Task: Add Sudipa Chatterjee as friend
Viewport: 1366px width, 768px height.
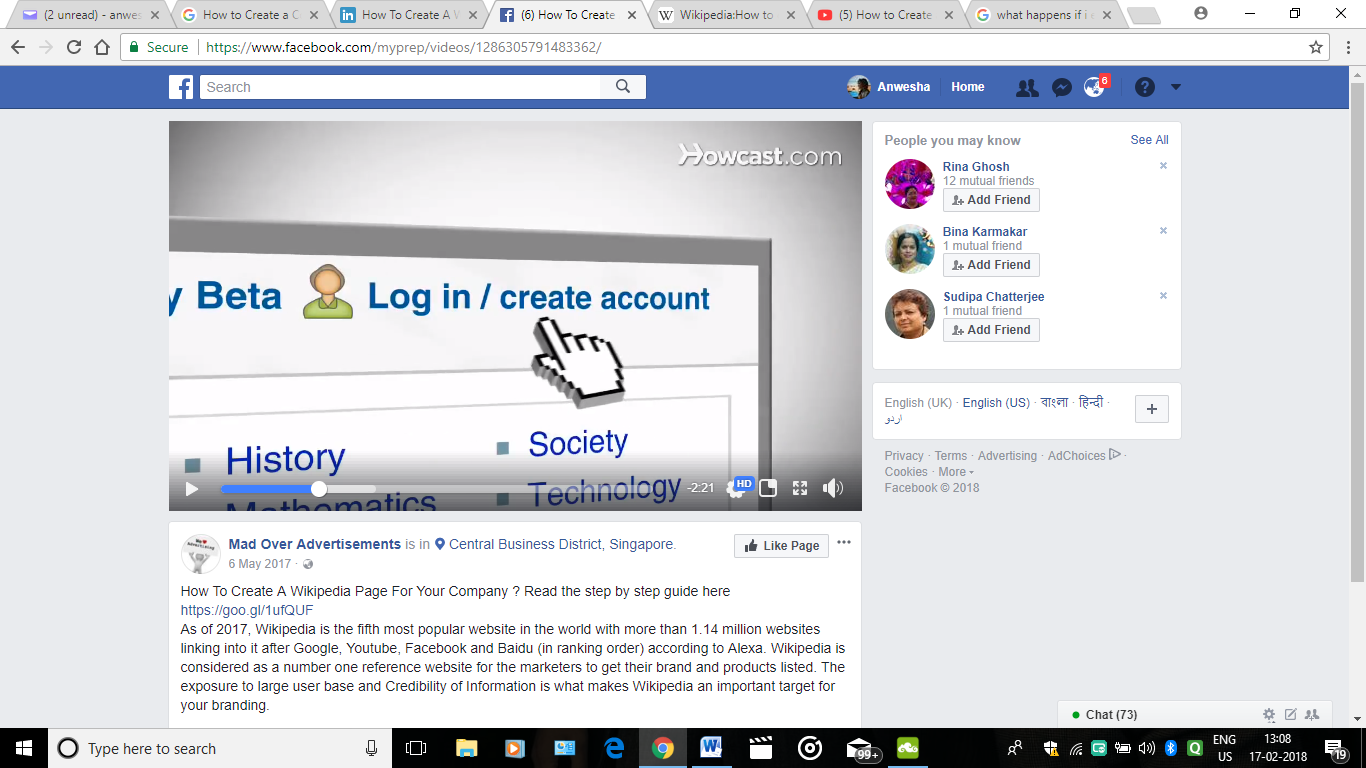Action: coord(991,330)
